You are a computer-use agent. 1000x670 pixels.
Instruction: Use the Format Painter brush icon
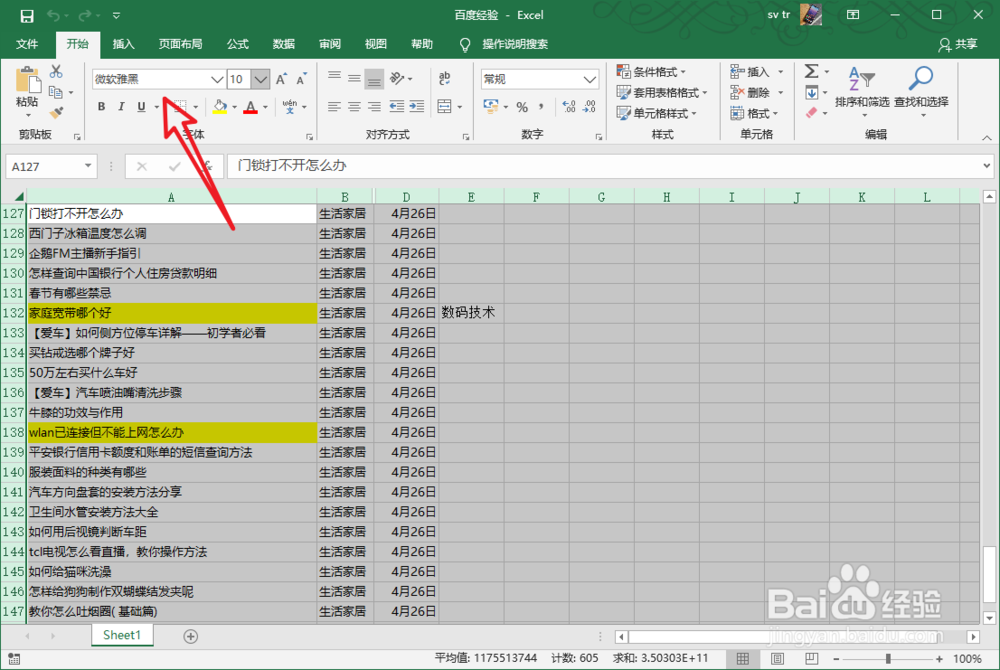click(x=56, y=113)
